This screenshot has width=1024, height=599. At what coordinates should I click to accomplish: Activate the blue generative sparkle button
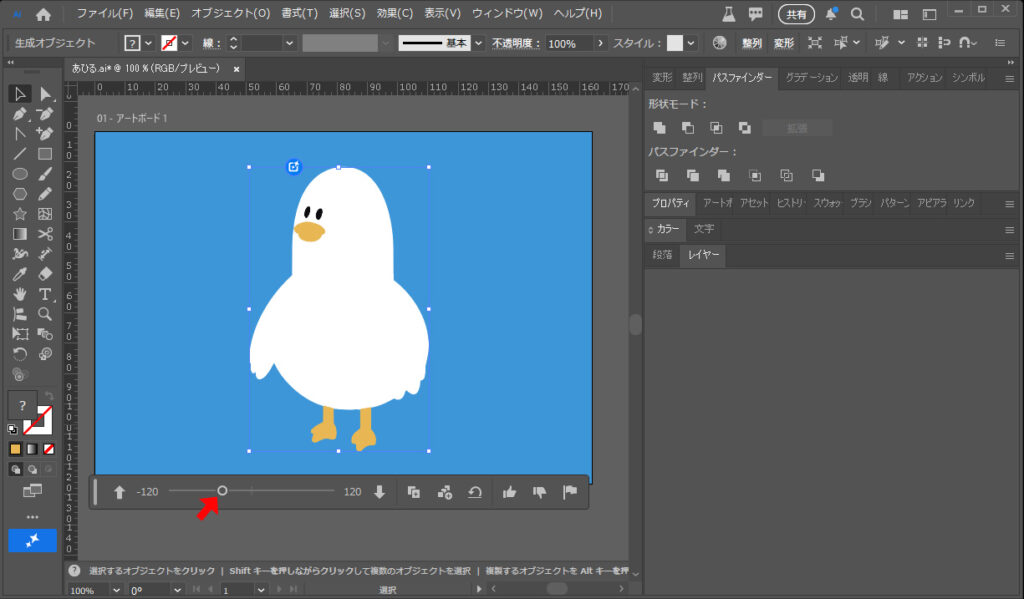click(x=32, y=541)
